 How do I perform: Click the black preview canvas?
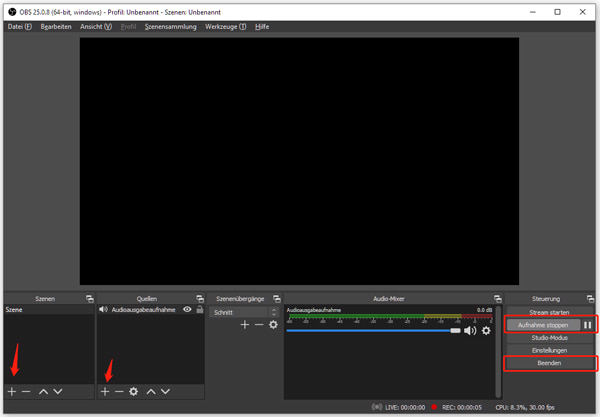click(x=299, y=161)
